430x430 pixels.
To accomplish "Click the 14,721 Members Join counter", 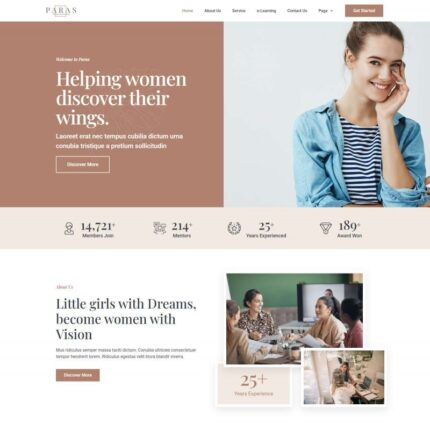I will [x=98, y=229].
